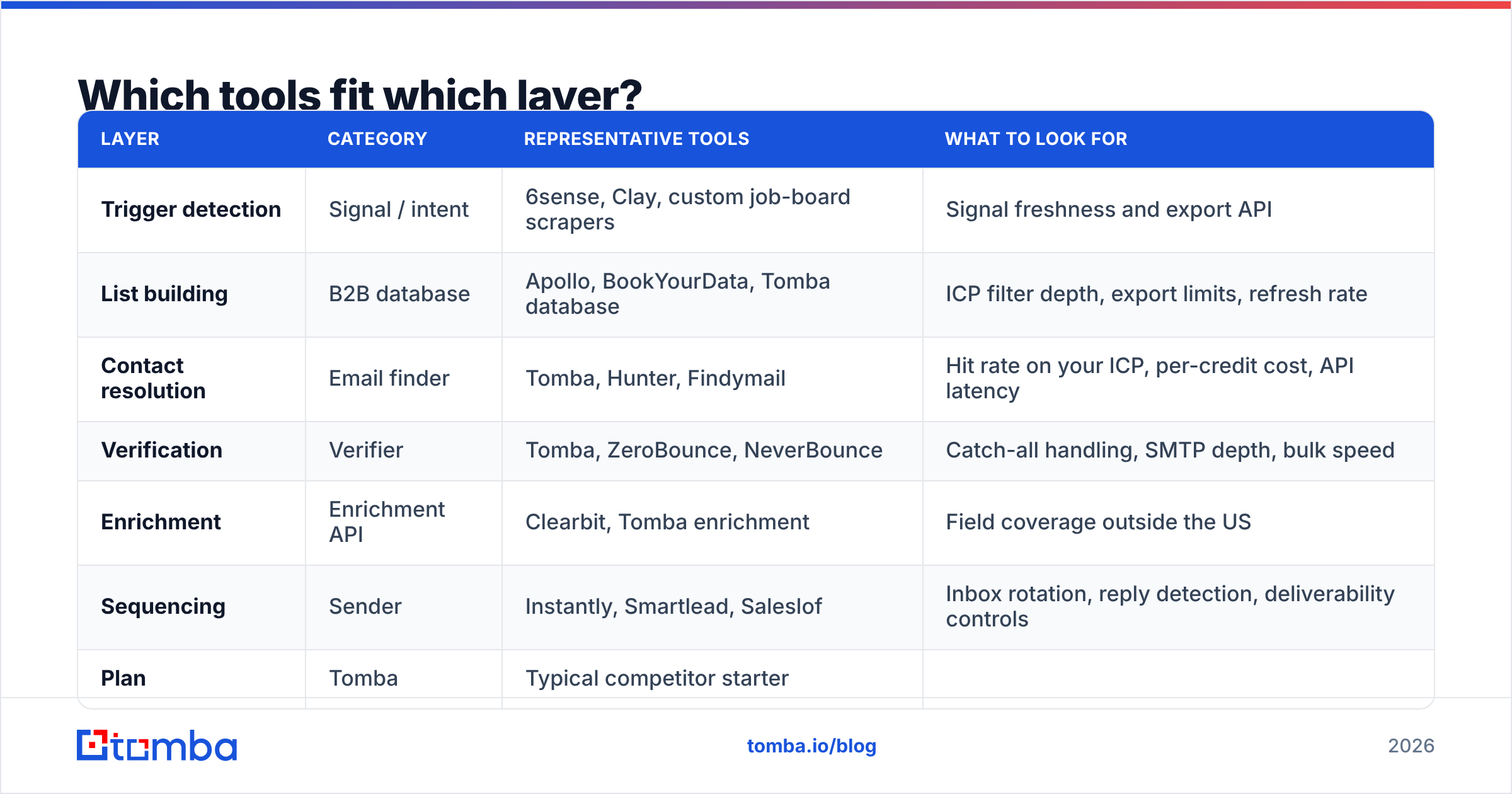Click the 'Sender' cell
Viewport: 1512px width, 794px height.
click(x=404, y=607)
